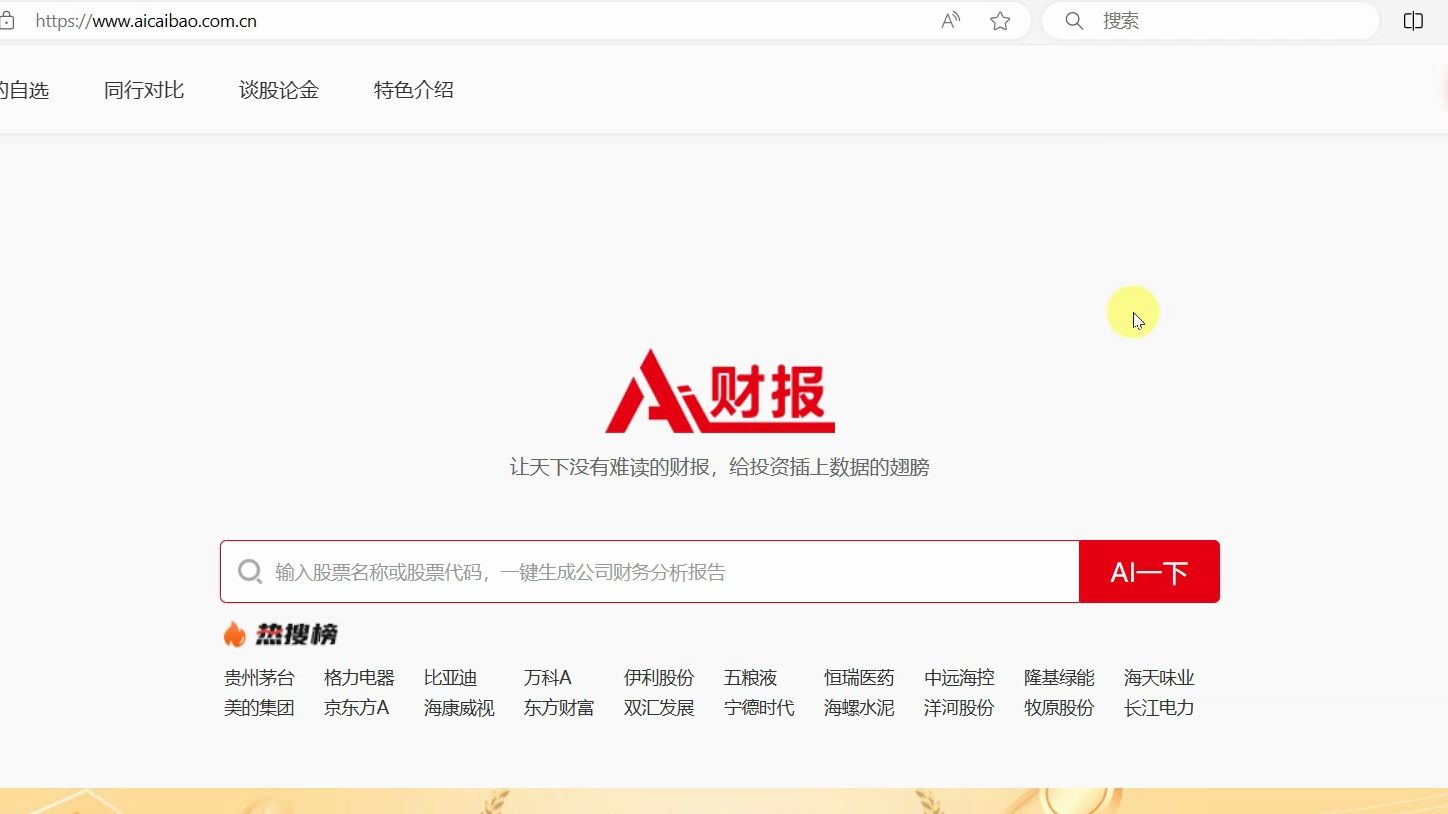
Task: Open 谈股论金 menu item
Action: pyautogui.click(x=279, y=90)
